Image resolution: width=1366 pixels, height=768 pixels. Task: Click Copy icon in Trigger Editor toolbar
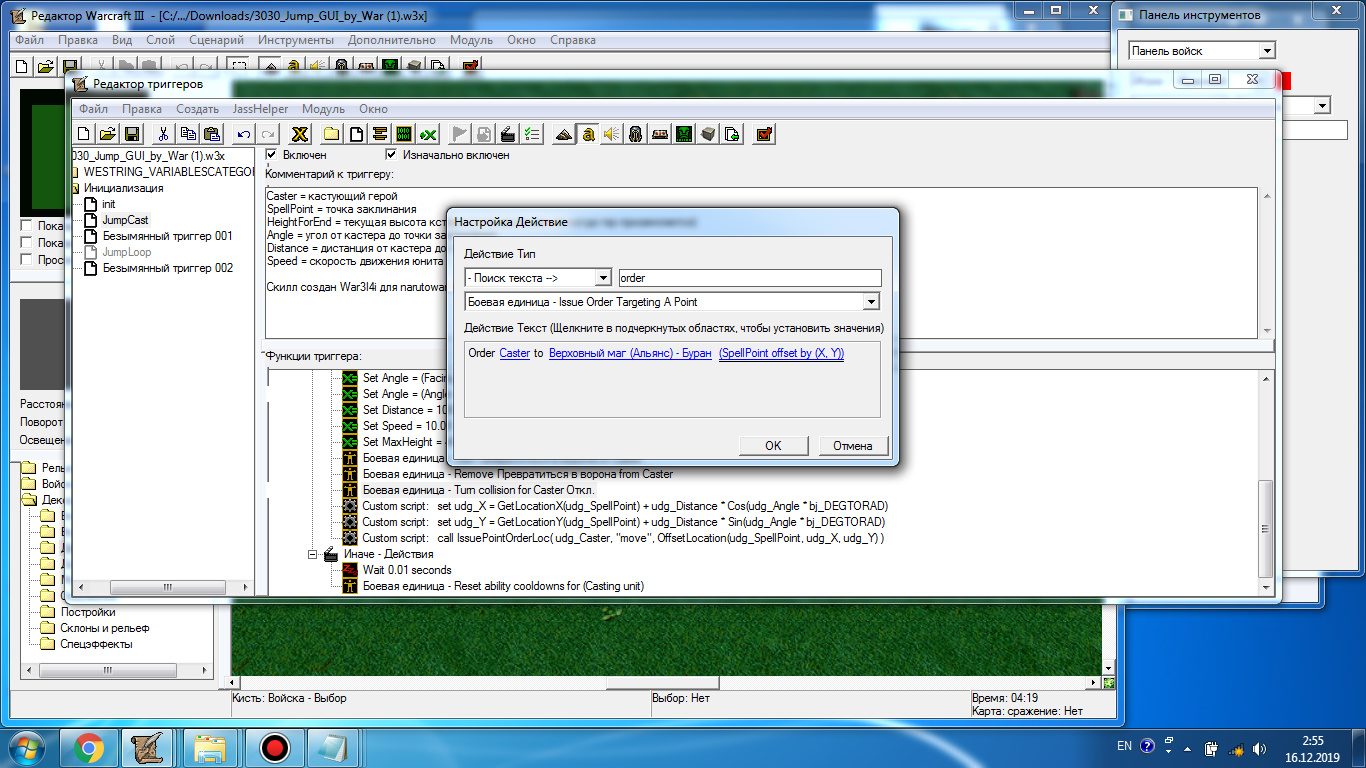[188, 134]
